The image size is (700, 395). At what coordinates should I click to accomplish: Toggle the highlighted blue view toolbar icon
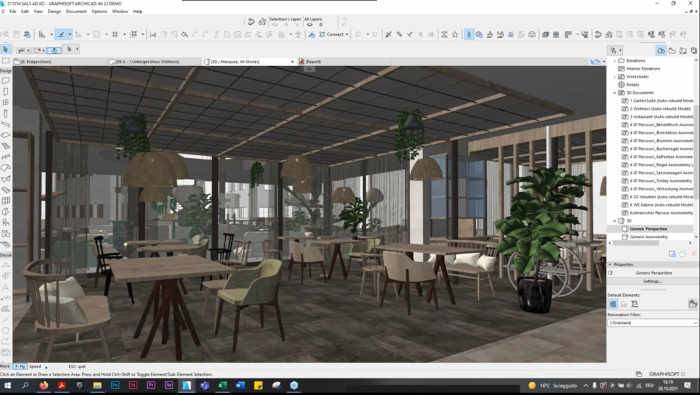point(469,34)
